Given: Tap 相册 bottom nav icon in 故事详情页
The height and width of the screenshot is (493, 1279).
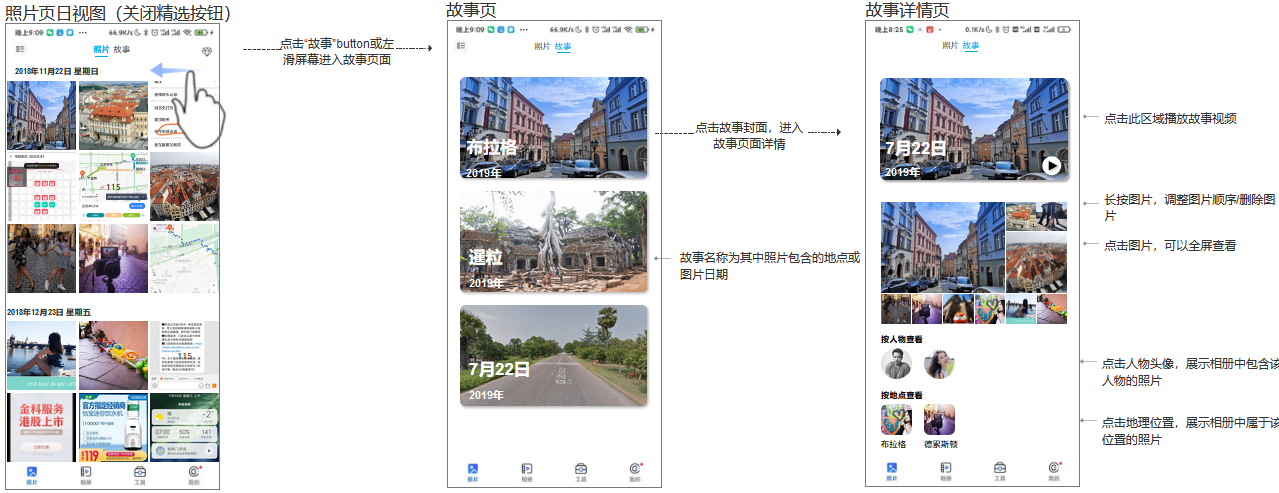Looking at the screenshot, I should [946, 472].
